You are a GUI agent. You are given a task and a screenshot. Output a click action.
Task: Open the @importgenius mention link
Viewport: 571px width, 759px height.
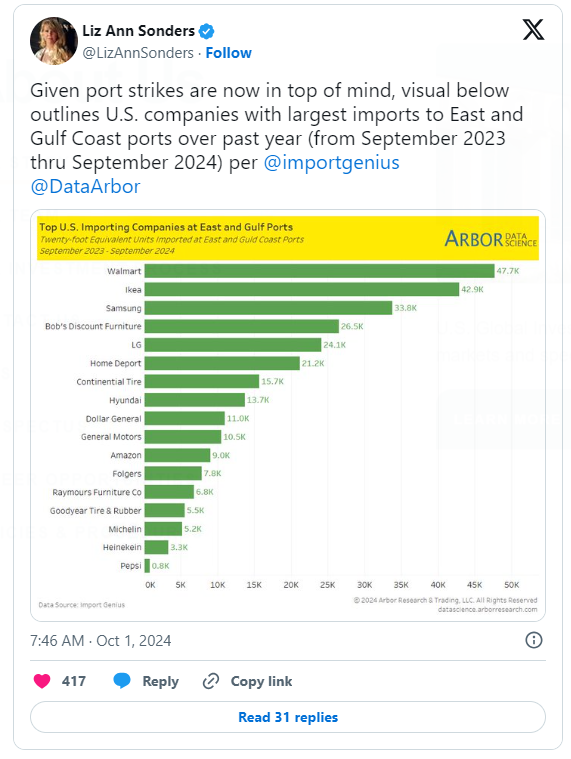click(x=331, y=162)
